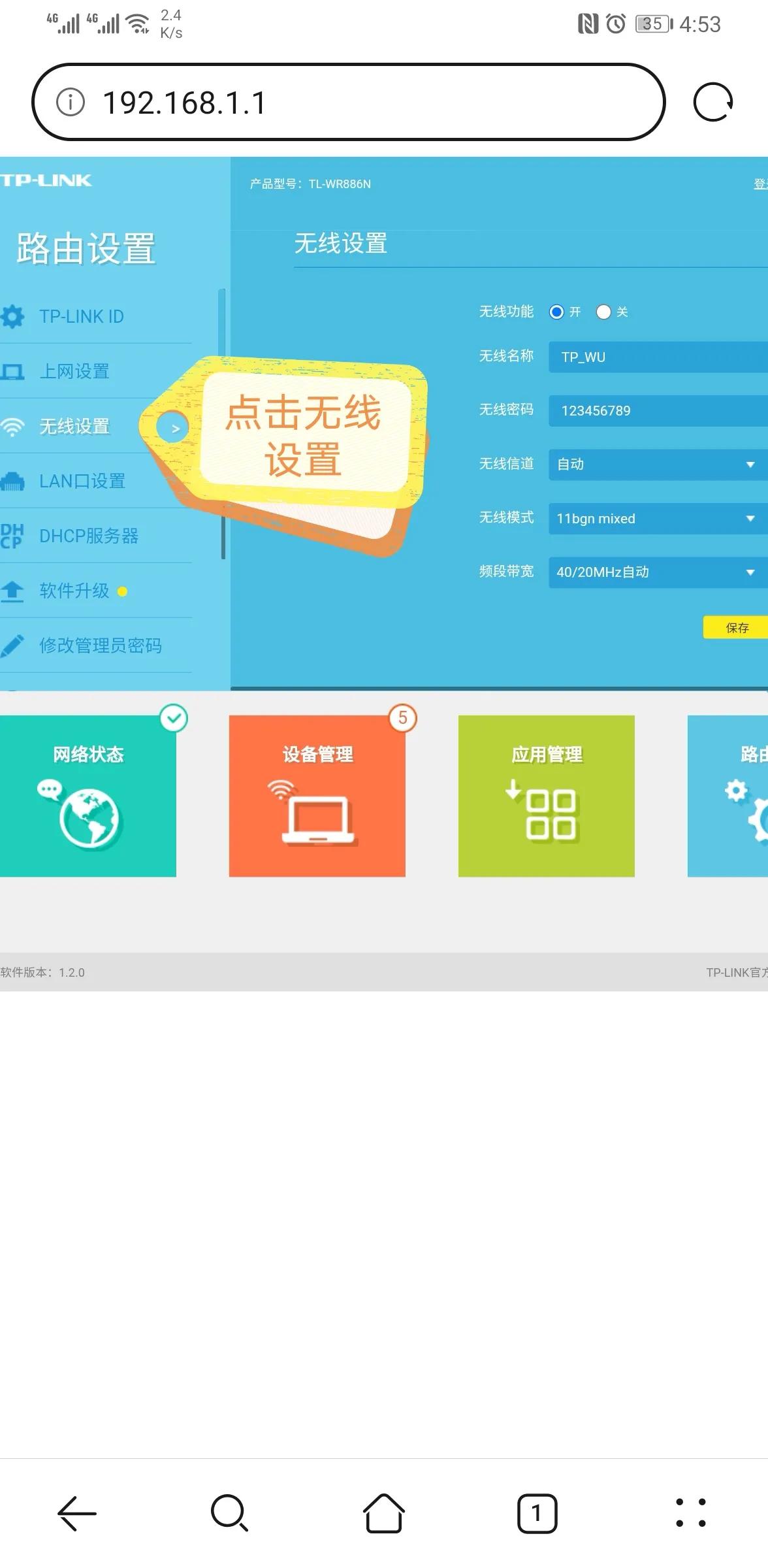768x1568 pixels.
Task: Tap the browser reload icon
Action: [712, 102]
